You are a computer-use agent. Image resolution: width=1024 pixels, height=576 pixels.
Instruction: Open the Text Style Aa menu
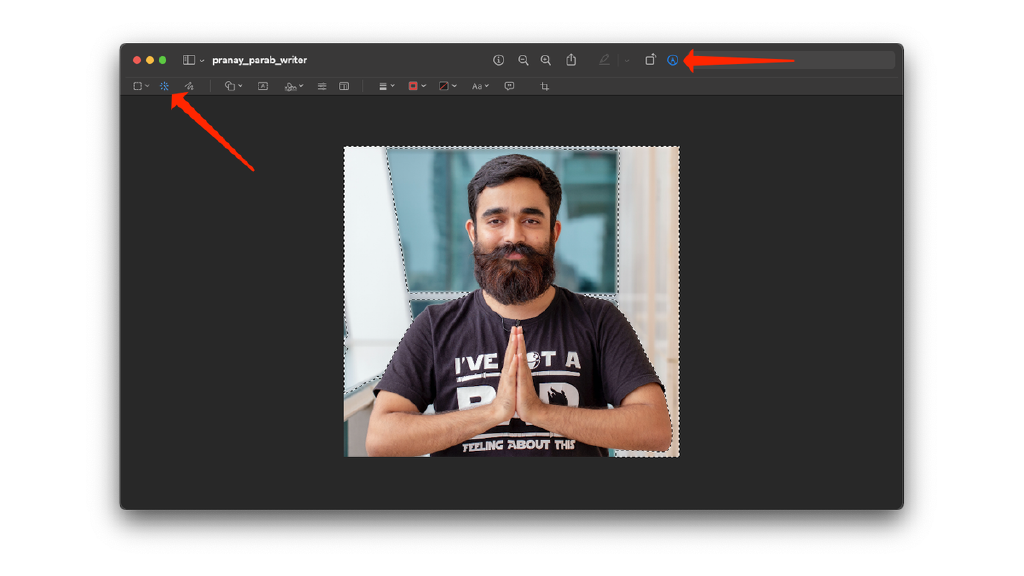[x=480, y=86]
